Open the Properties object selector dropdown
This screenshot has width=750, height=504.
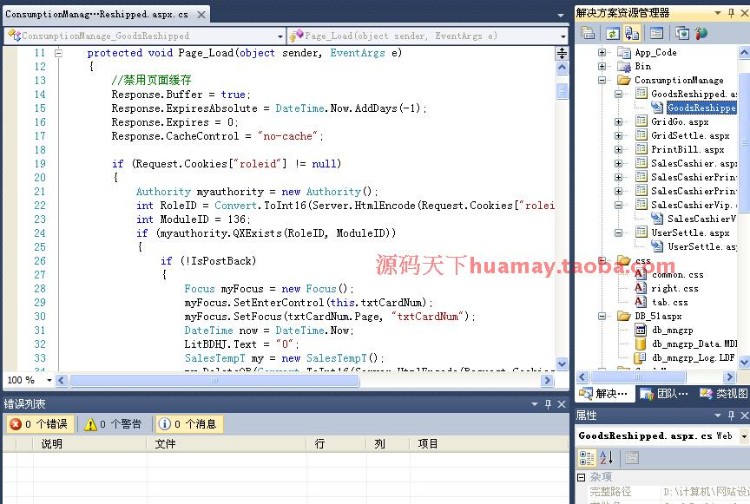(744, 436)
